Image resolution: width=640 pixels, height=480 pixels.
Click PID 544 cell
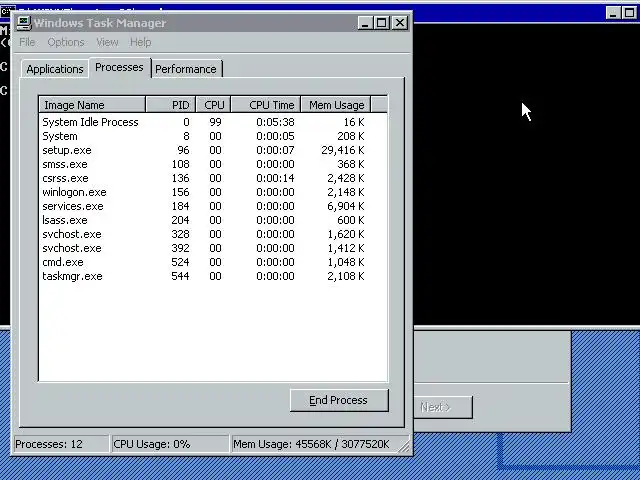pos(180,276)
